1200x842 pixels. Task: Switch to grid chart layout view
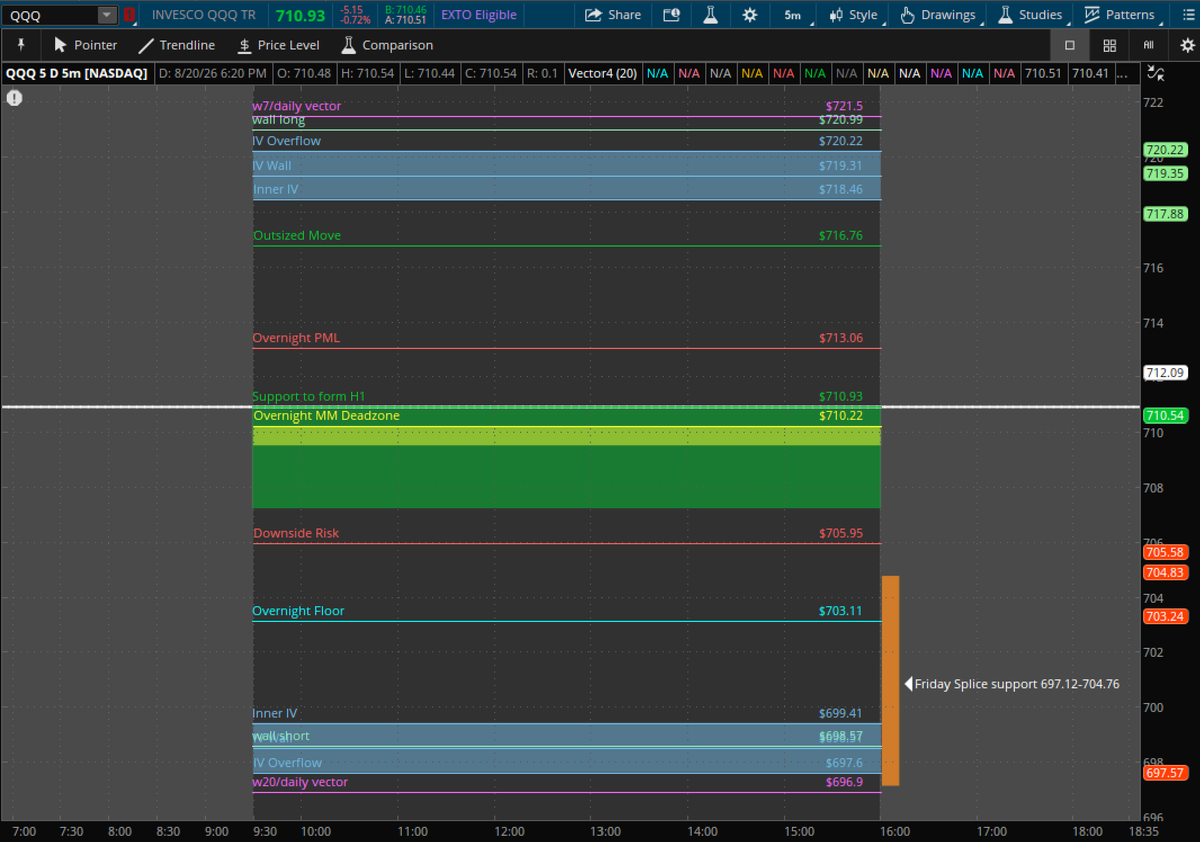pyautogui.click(x=1109, y=45)
